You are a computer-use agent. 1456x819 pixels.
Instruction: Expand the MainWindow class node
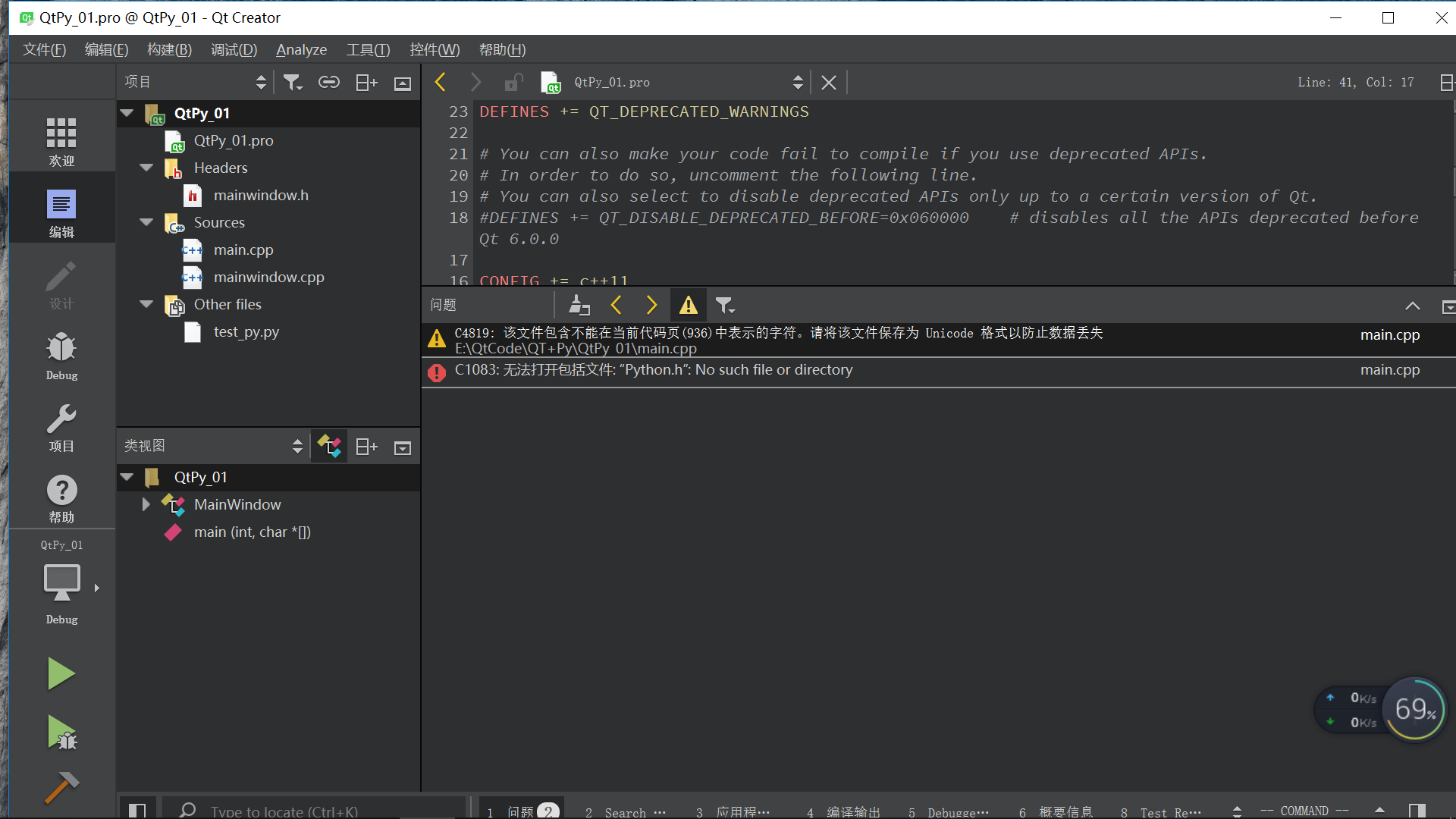click(146, 504)
